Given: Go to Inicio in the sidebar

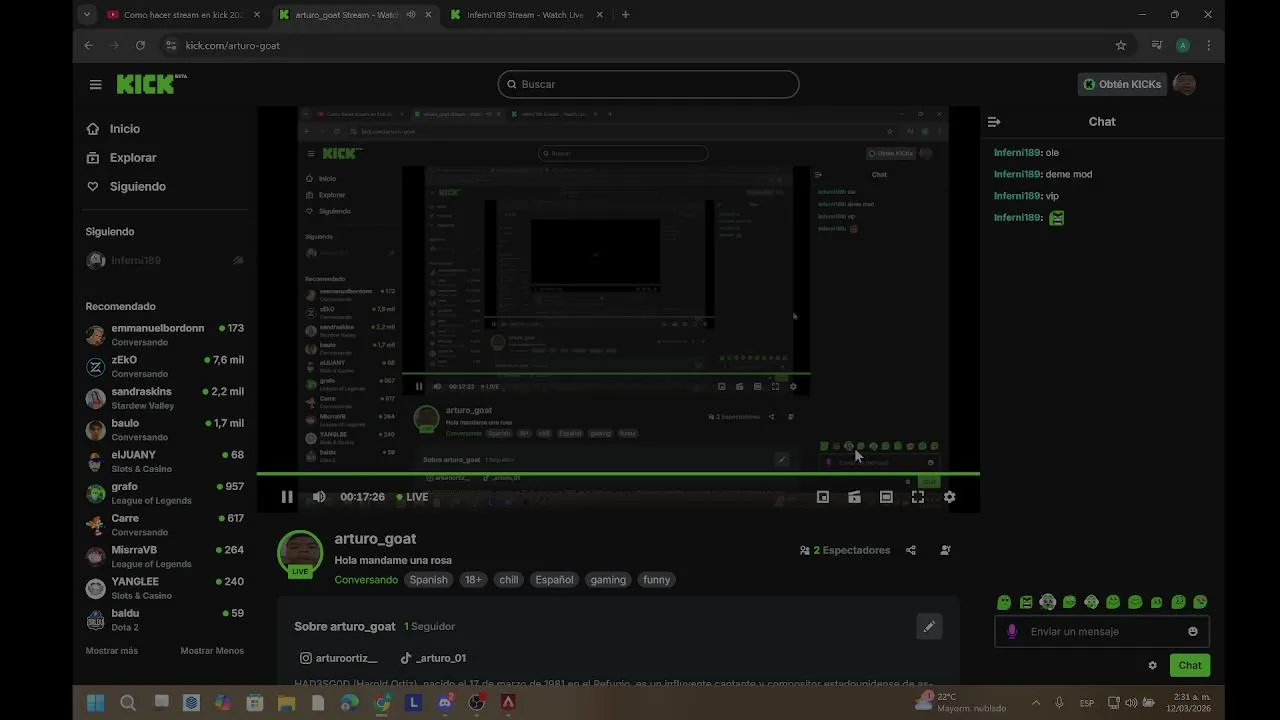Looking at the screenshot, I should (x=125, y=129).
